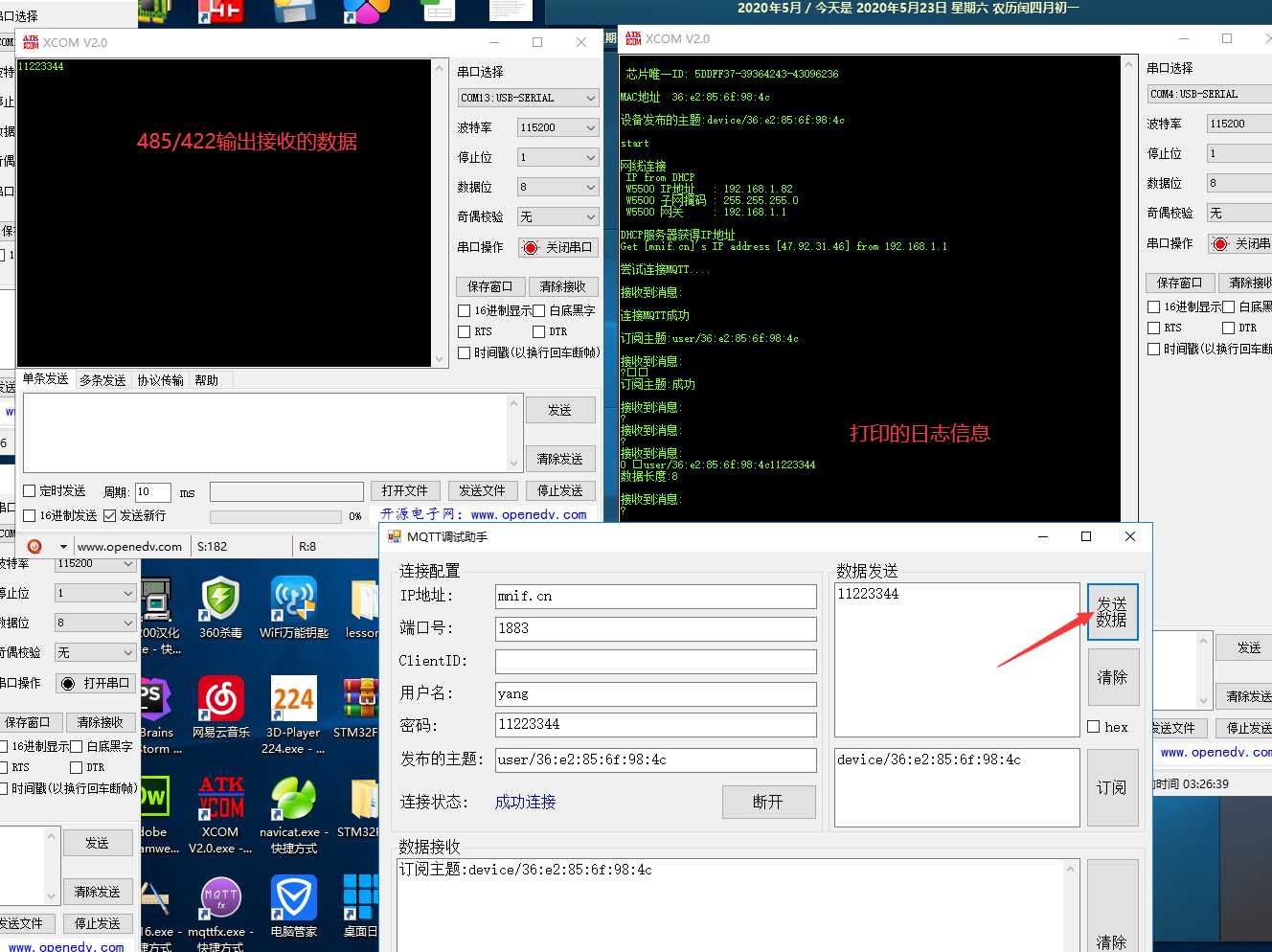
Task: Toggle 16进制显示 in COM13 XCOM window
Action: pyautogui.click(x=465, y=310)
